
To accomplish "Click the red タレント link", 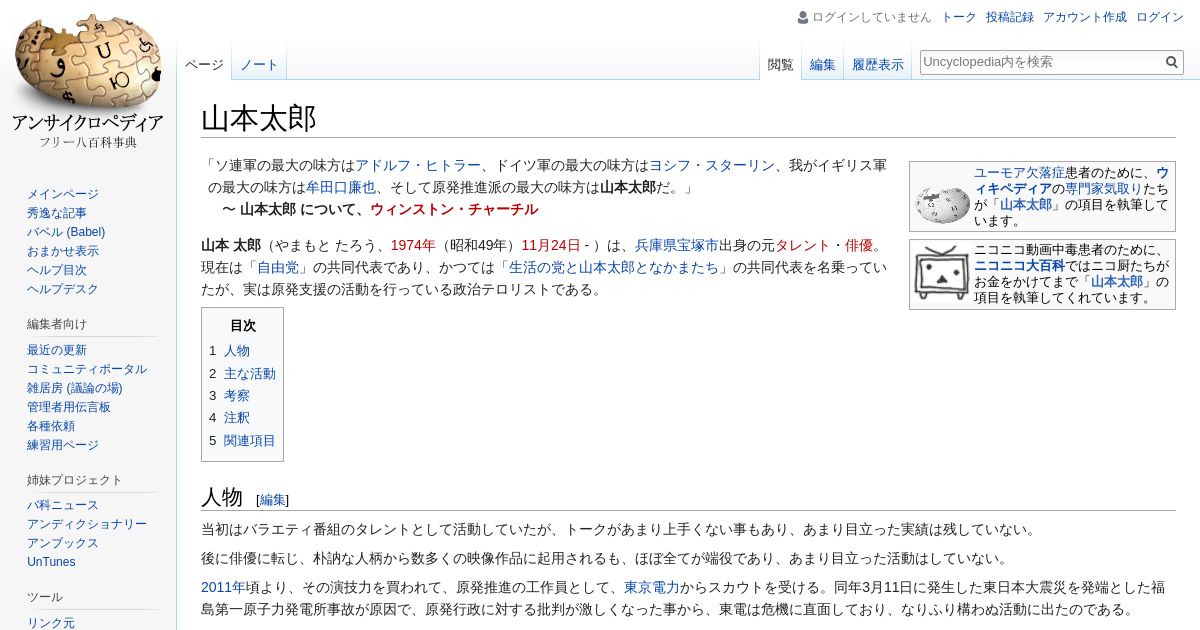I will (803, 245).
